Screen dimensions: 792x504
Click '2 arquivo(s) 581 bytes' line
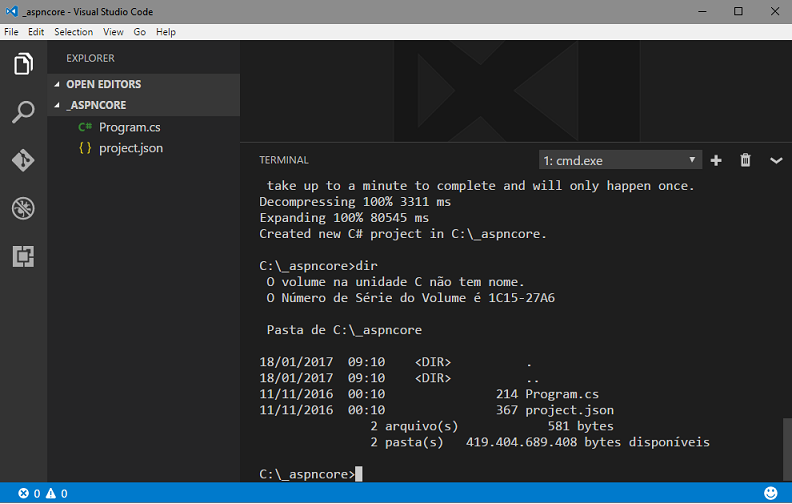click(x=491, y=426)
